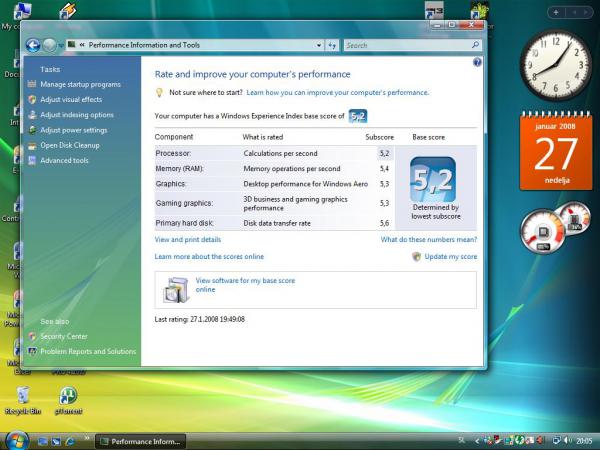The height and width of the screenshot is (450, 600).
Task: Click the software box icon in the online panel
Action: click(174, 290)
